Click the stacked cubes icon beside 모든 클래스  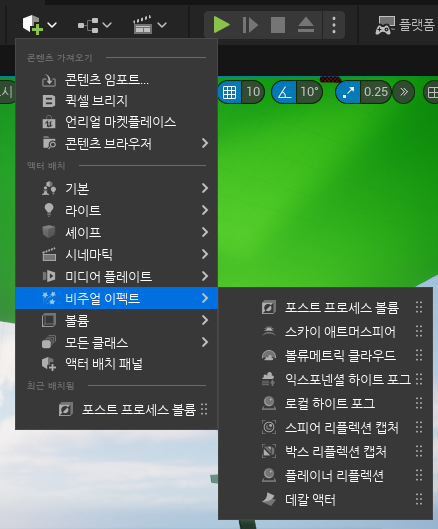(x=49, y=342)
